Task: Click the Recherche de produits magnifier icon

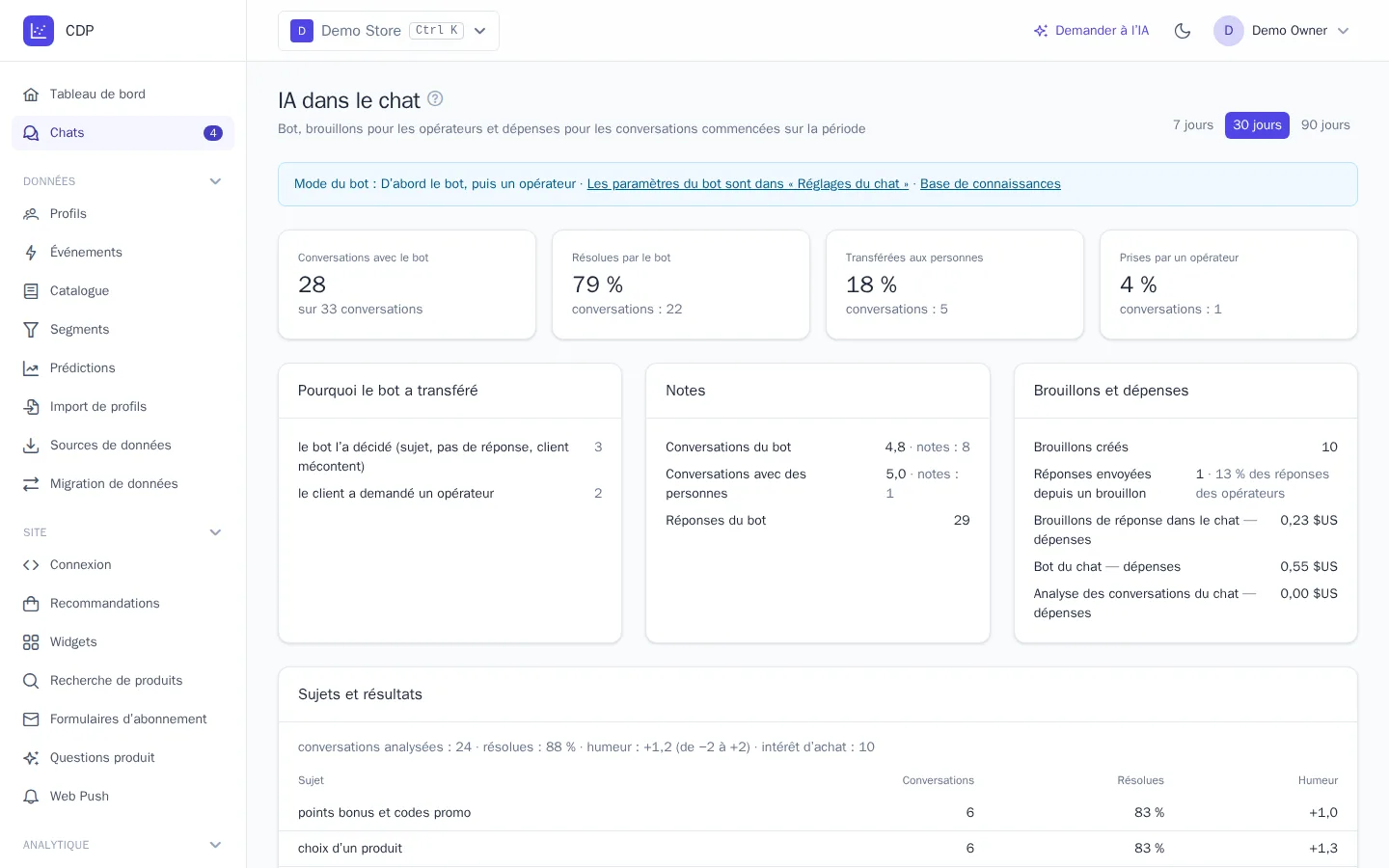Action: click(x=31, y=681)
